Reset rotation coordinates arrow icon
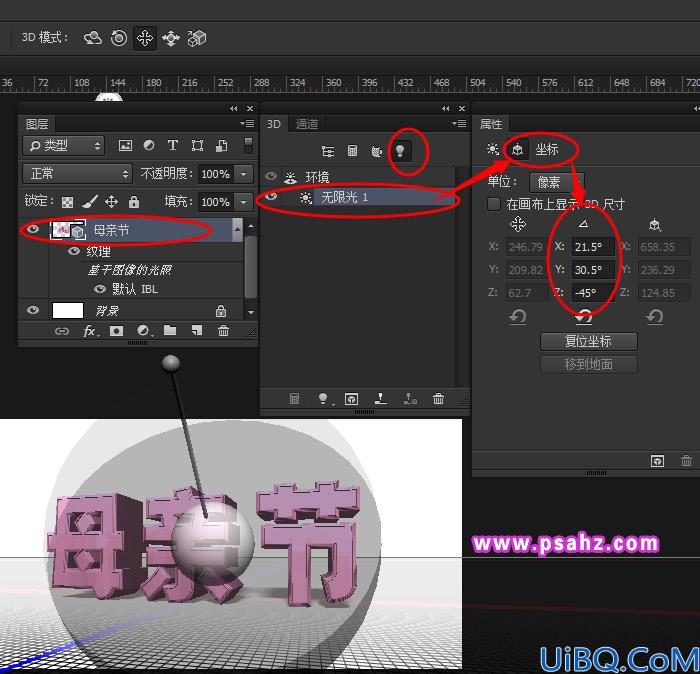Viewport: 700px width, 674px height. (x=583, y=317)
